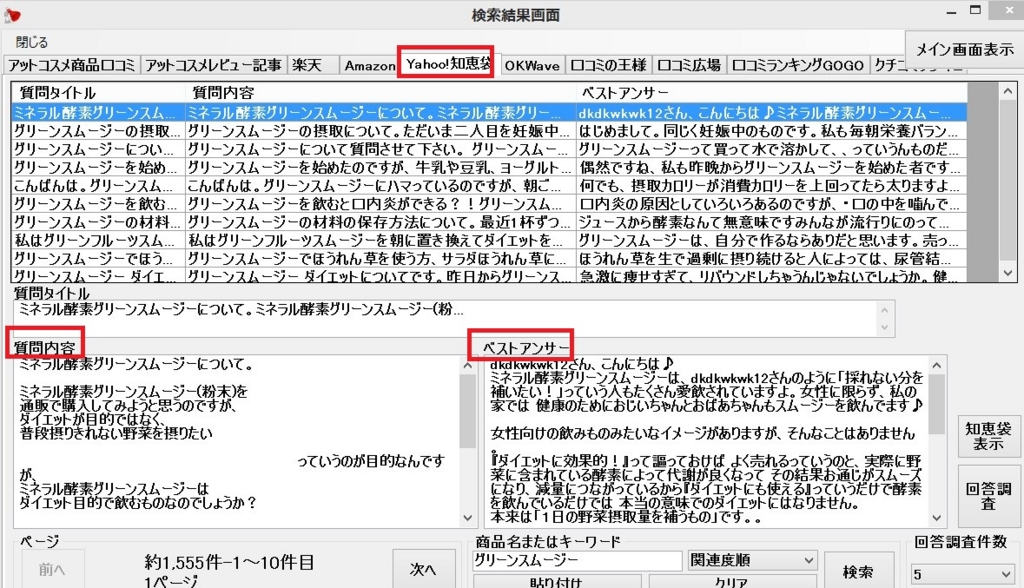The image size is (1024, 588).
Task: Open the 関連度順 sort dropdown
Action: (x=752, y=560)
